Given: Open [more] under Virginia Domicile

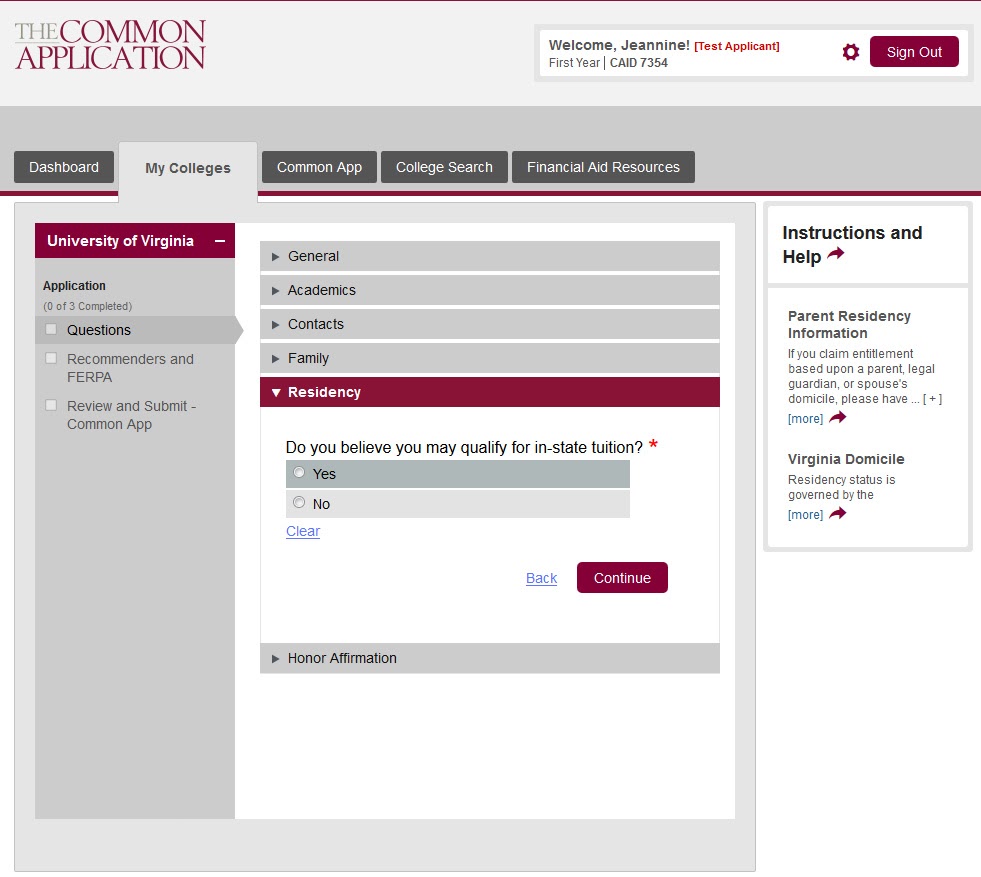Looking at the screenshot, I should coord(805,515).
